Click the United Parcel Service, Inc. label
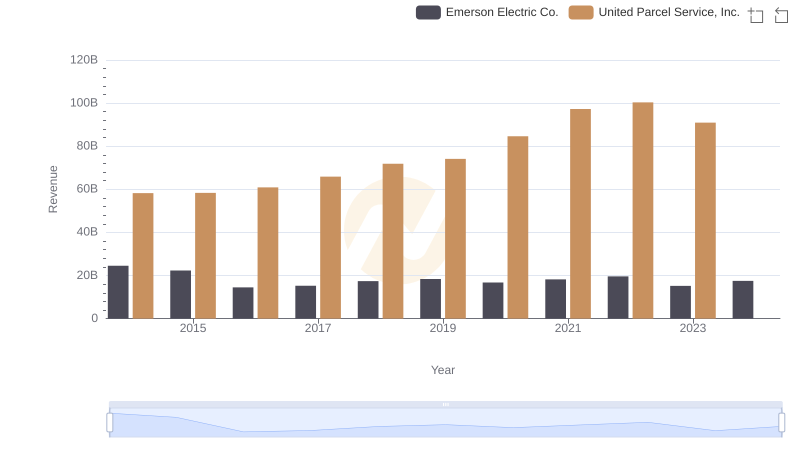 coord(669,12)
